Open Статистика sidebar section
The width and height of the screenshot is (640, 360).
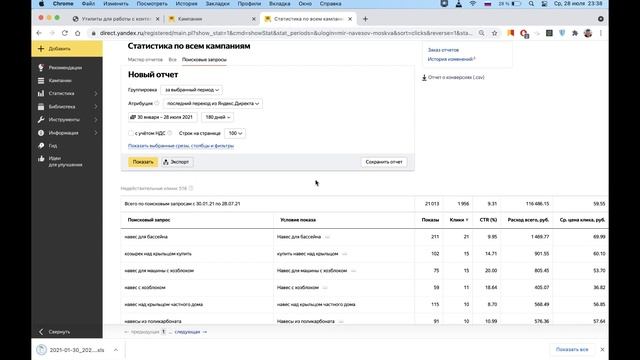[x=62, y=93]
